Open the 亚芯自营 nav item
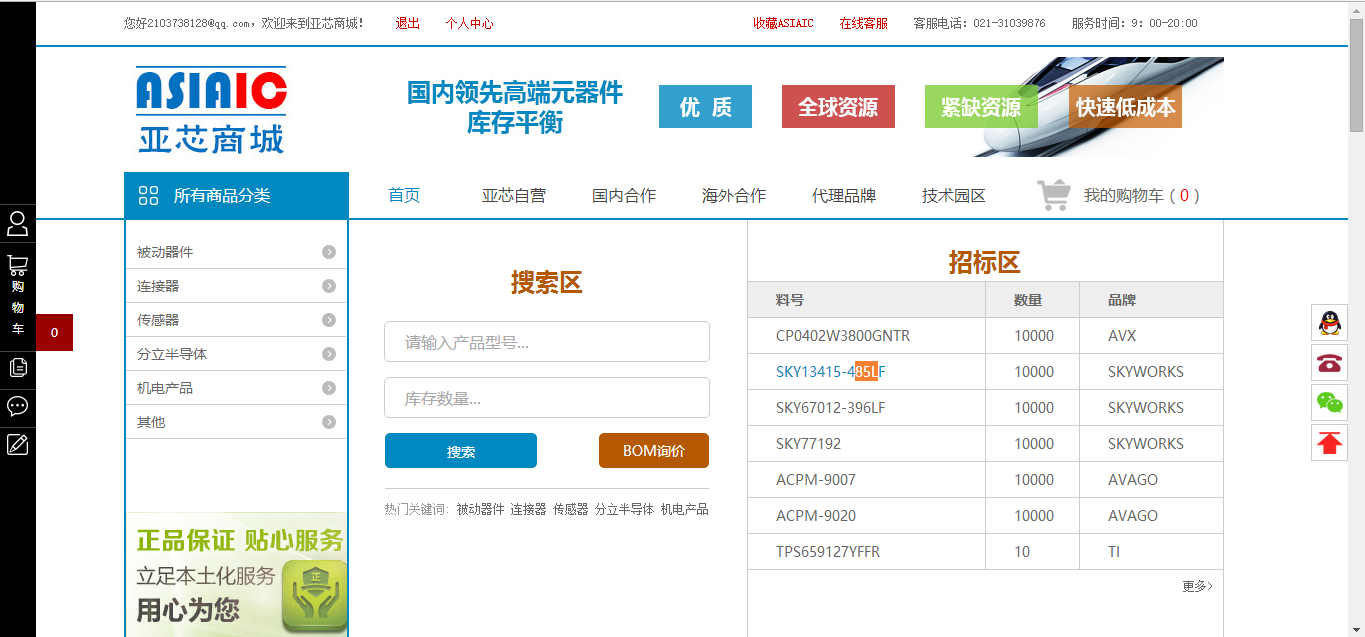Viewport: 1365px width, 637px height. (514, 195)
